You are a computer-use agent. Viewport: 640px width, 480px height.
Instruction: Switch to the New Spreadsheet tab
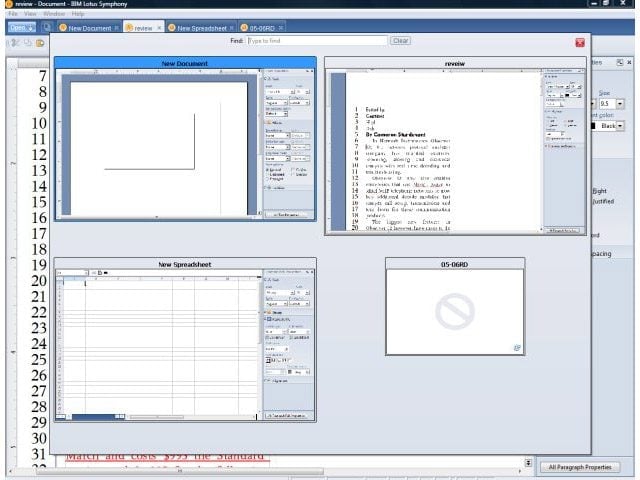point(202,28)
